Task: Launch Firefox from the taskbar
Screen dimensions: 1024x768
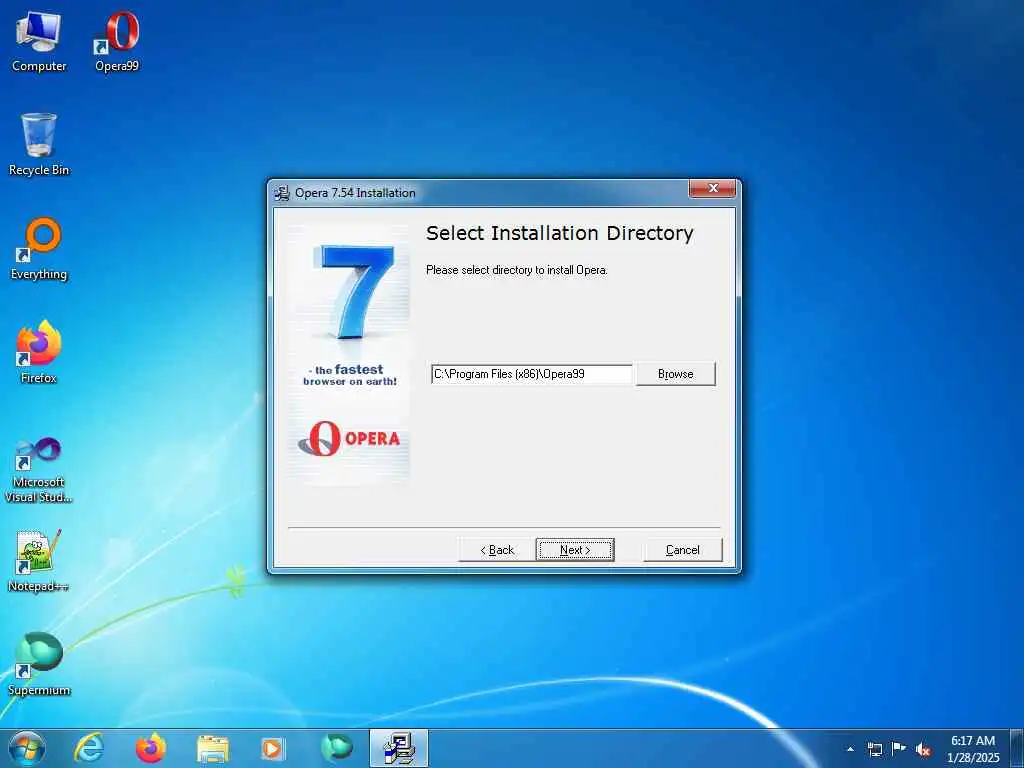Action: 150,748
